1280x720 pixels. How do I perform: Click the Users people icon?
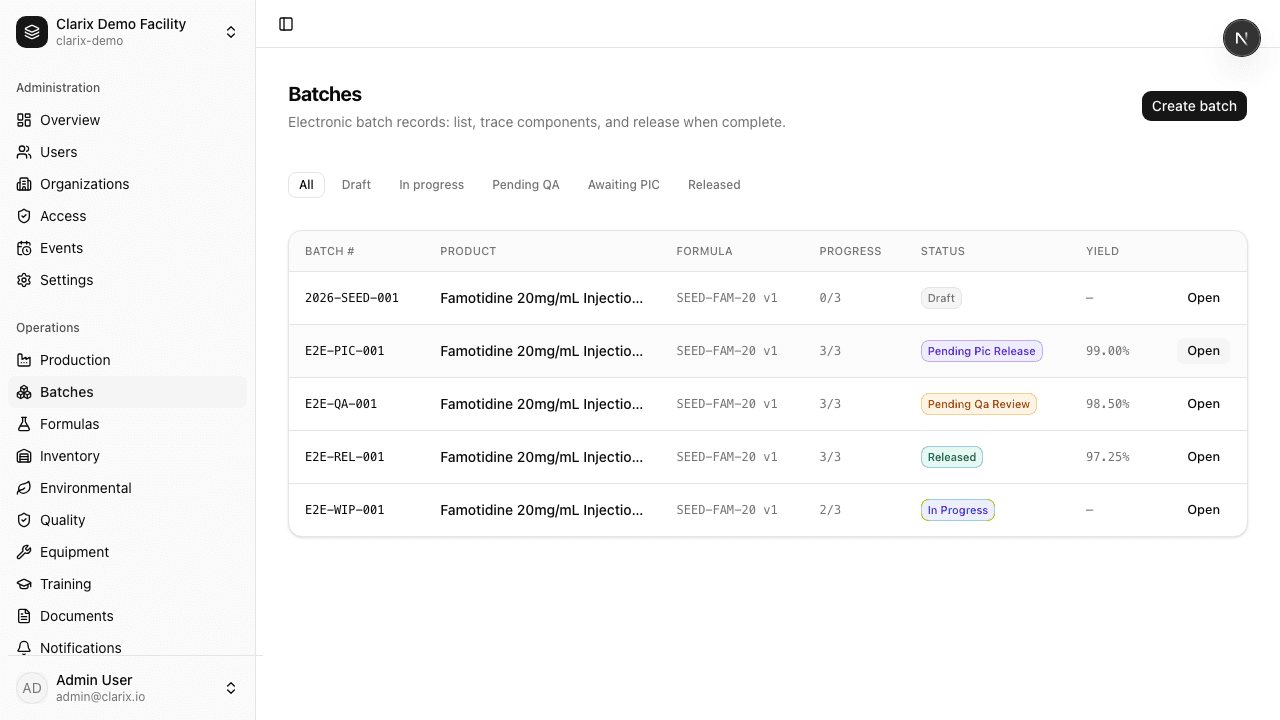tap(24, 152)
